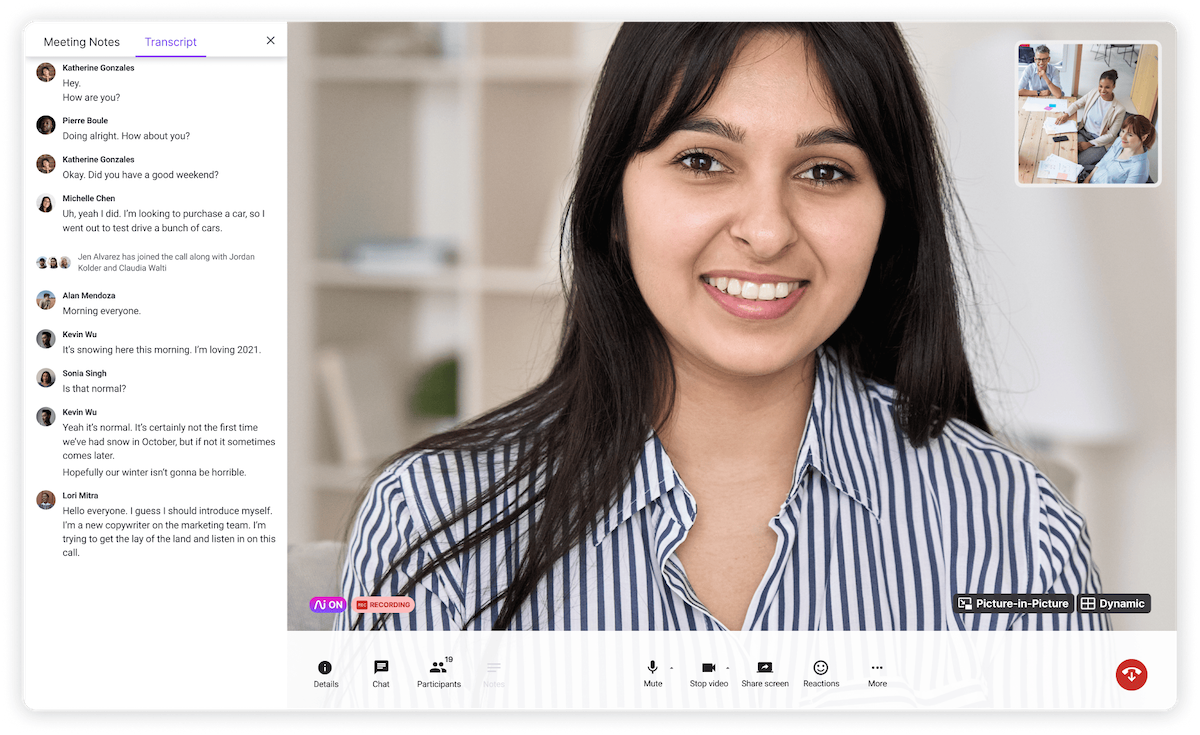Close the Meeting Notes panel
Image resolution: width=1200 pixels, height=735 pixels.
click(270, 41)
